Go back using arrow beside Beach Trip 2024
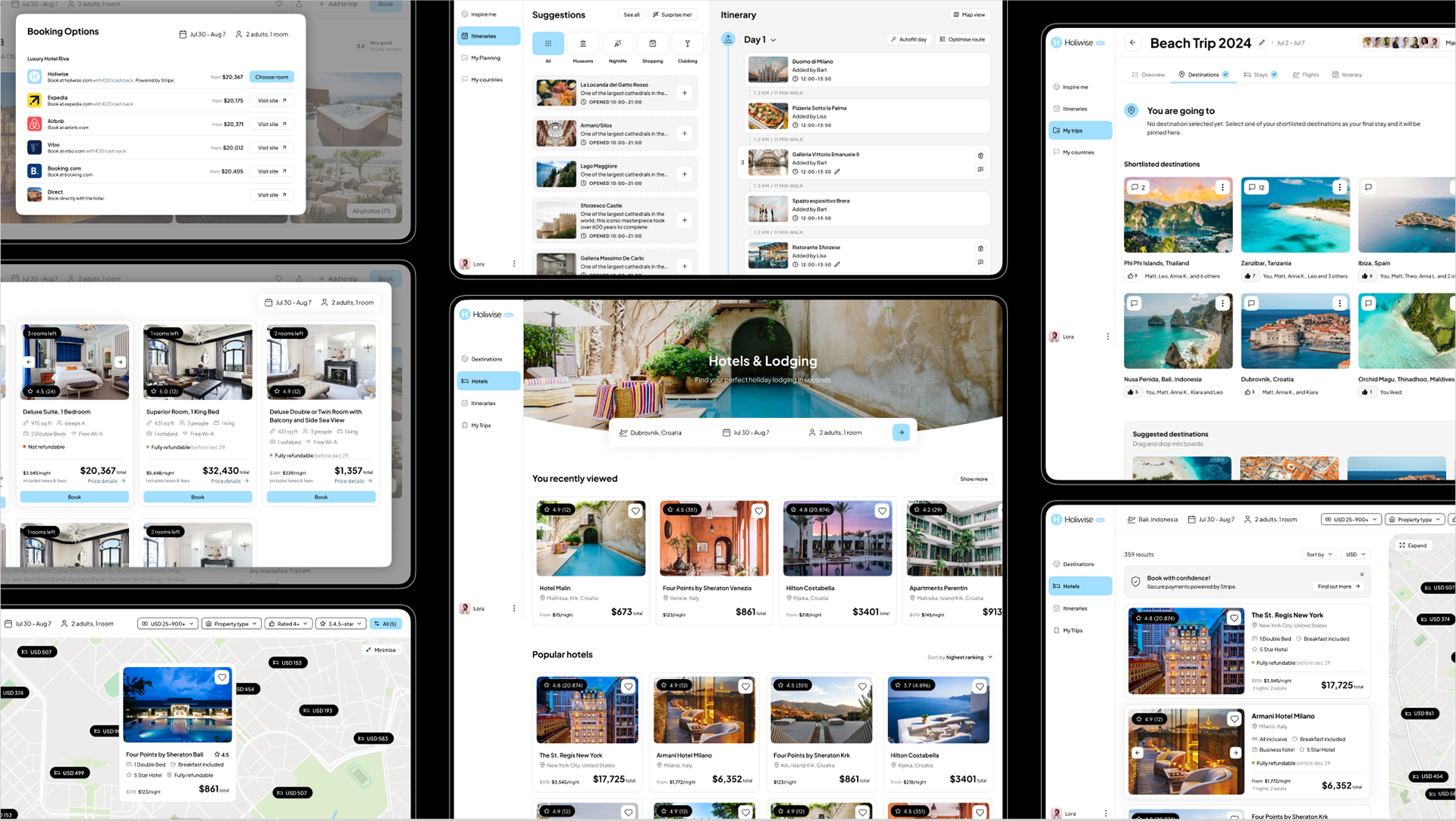Viewport: 1456px width, 821px height. tap(1132, 42)
